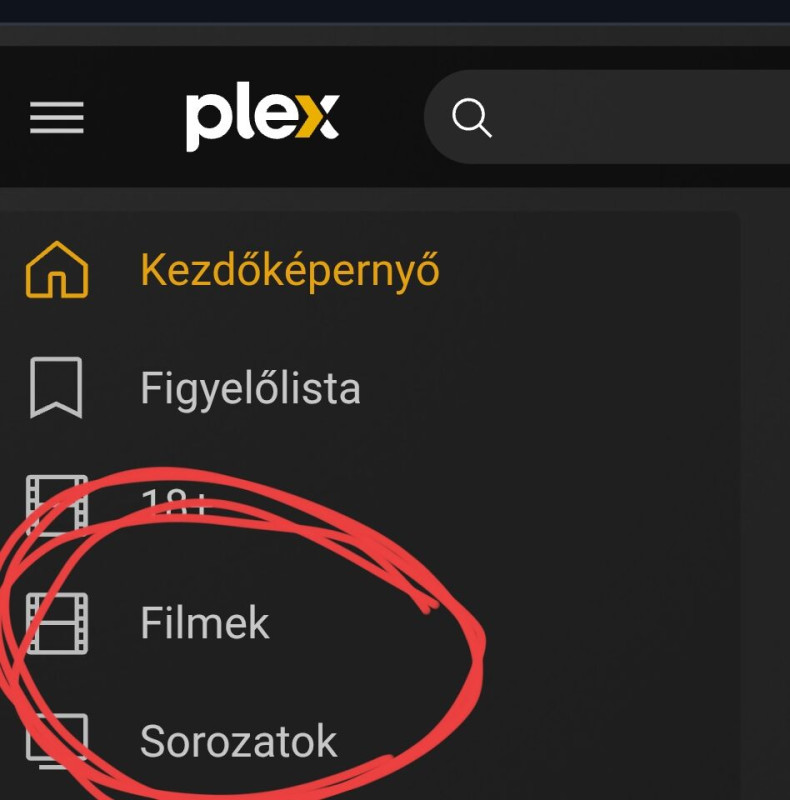Open the hamburger navigation menu
Screen dimensions: 790x800
(x=57, y=117)
